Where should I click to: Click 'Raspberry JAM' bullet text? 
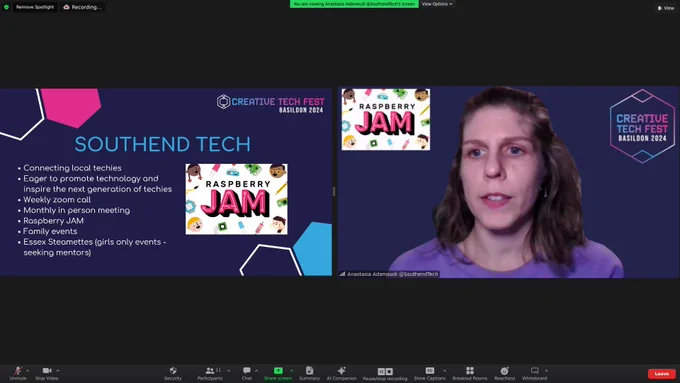53,221
